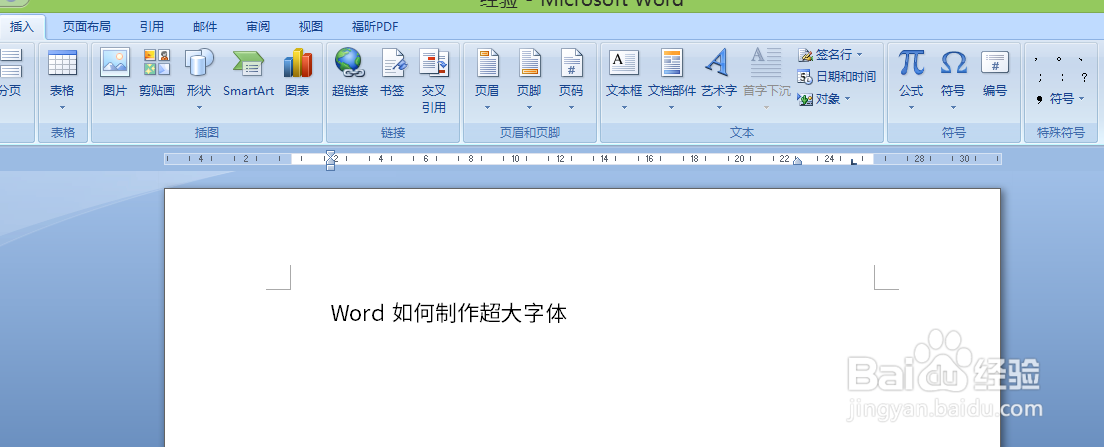
Task: Expand the 形状 shapes dropdown arrow
Action: tap(199, 108)
